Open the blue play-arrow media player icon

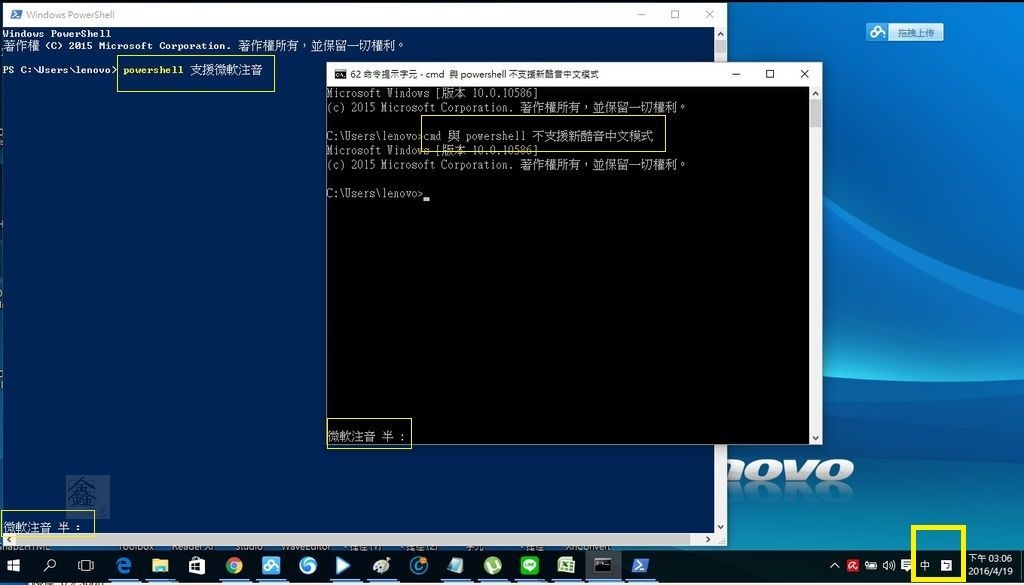click(344, 565)
